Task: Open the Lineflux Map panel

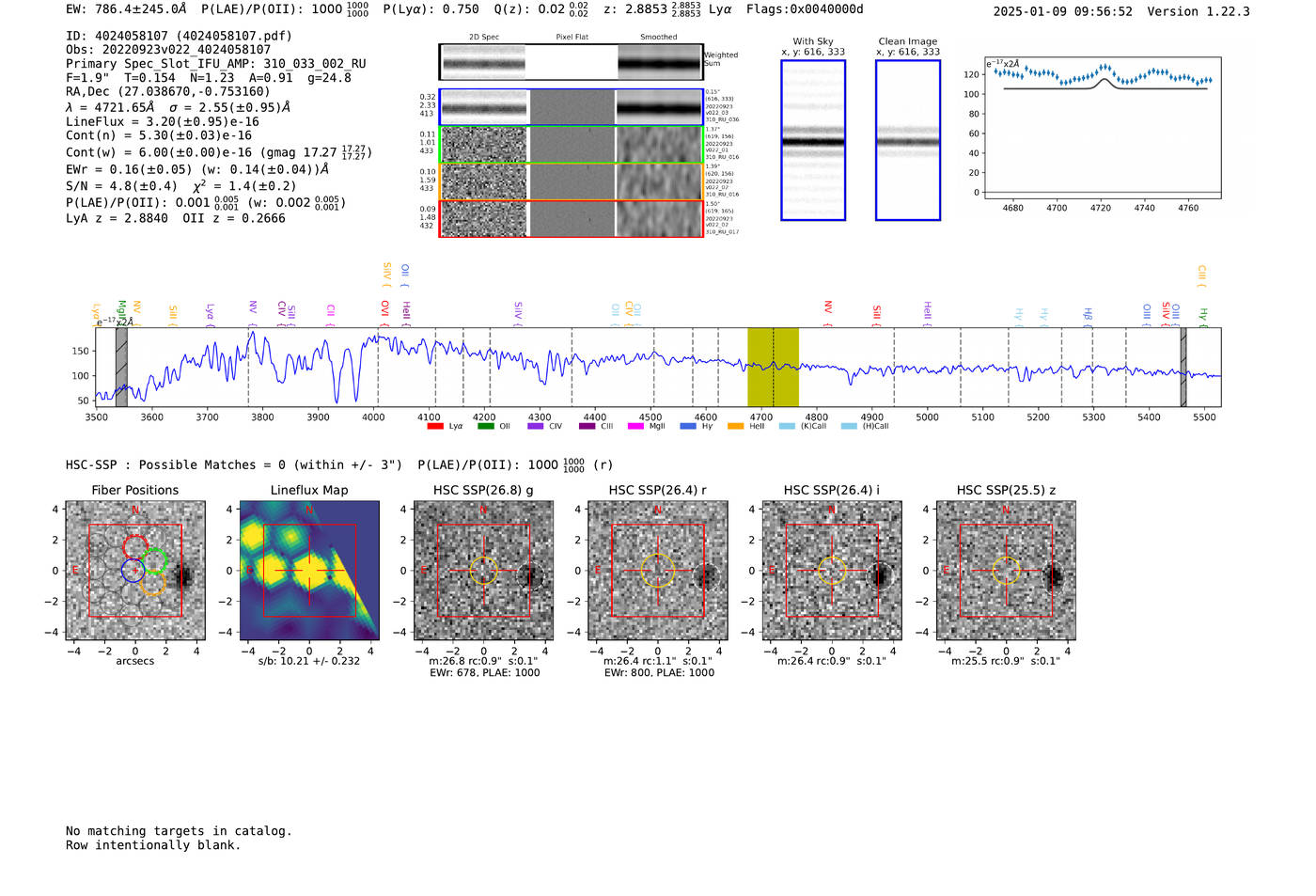Action: coord(309,571)
